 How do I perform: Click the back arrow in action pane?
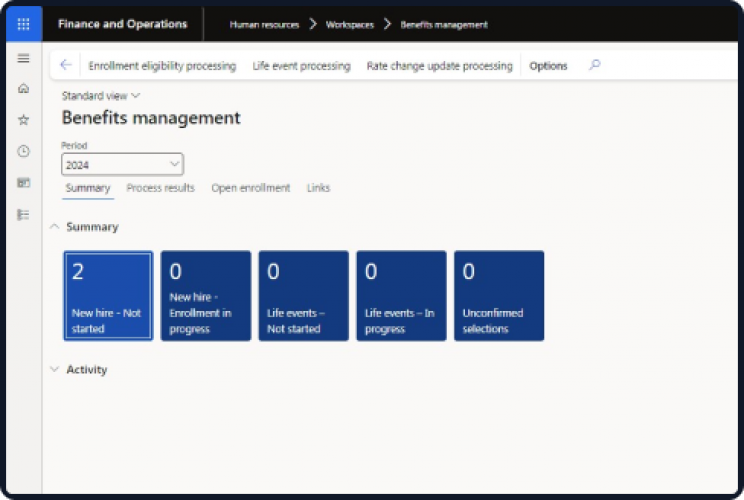[65, 65]
